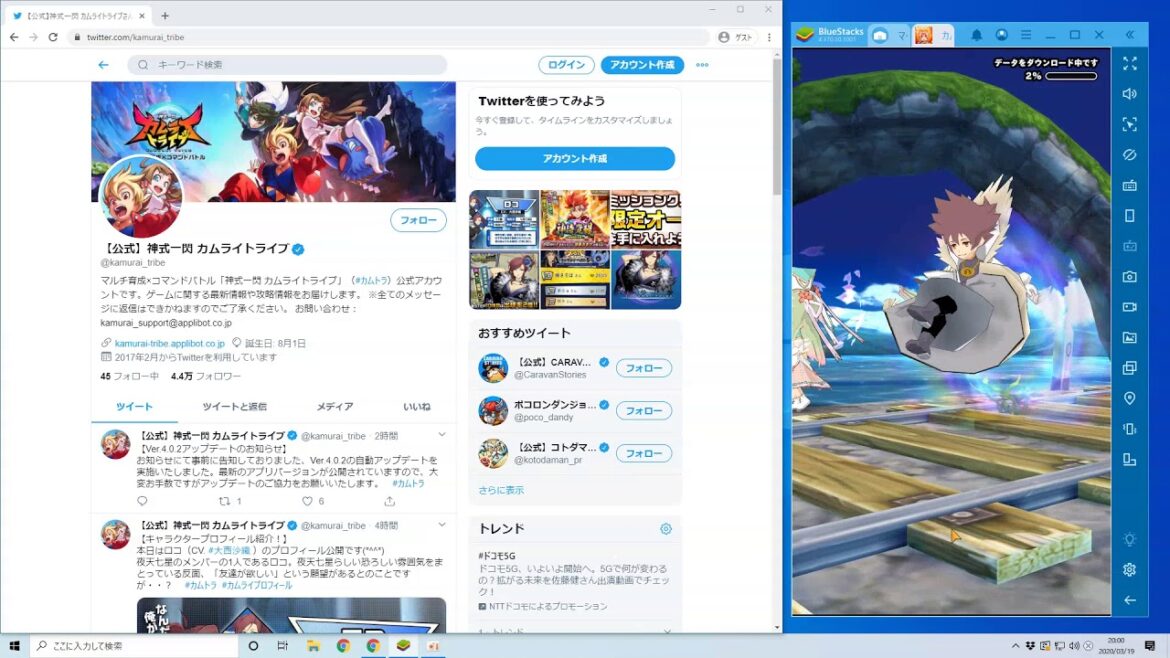Open BlueStacks set location pin icon

point(1129,398)
